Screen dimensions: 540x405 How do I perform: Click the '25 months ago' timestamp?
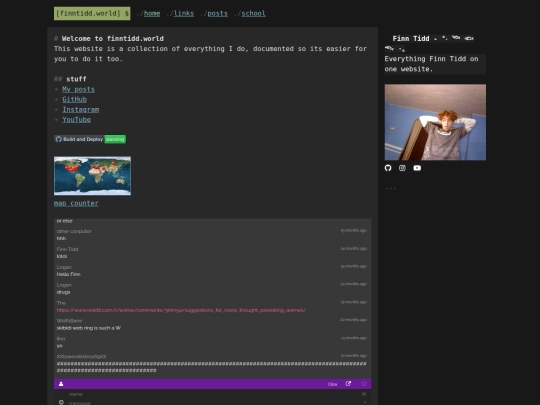(354, 230)
